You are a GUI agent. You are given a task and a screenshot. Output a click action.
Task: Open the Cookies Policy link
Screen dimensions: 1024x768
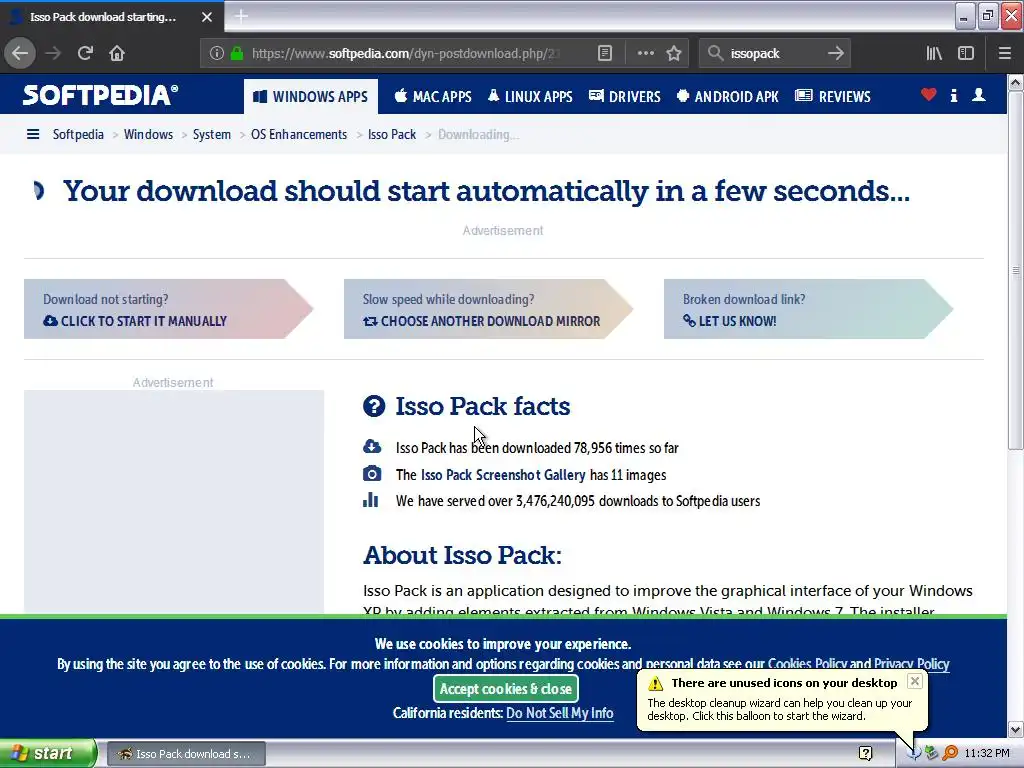807,664
